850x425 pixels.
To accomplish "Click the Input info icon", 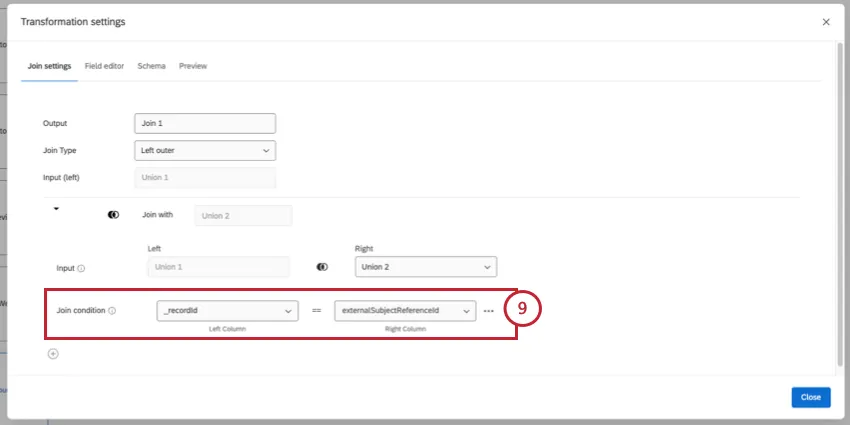I will coord(81,268).
